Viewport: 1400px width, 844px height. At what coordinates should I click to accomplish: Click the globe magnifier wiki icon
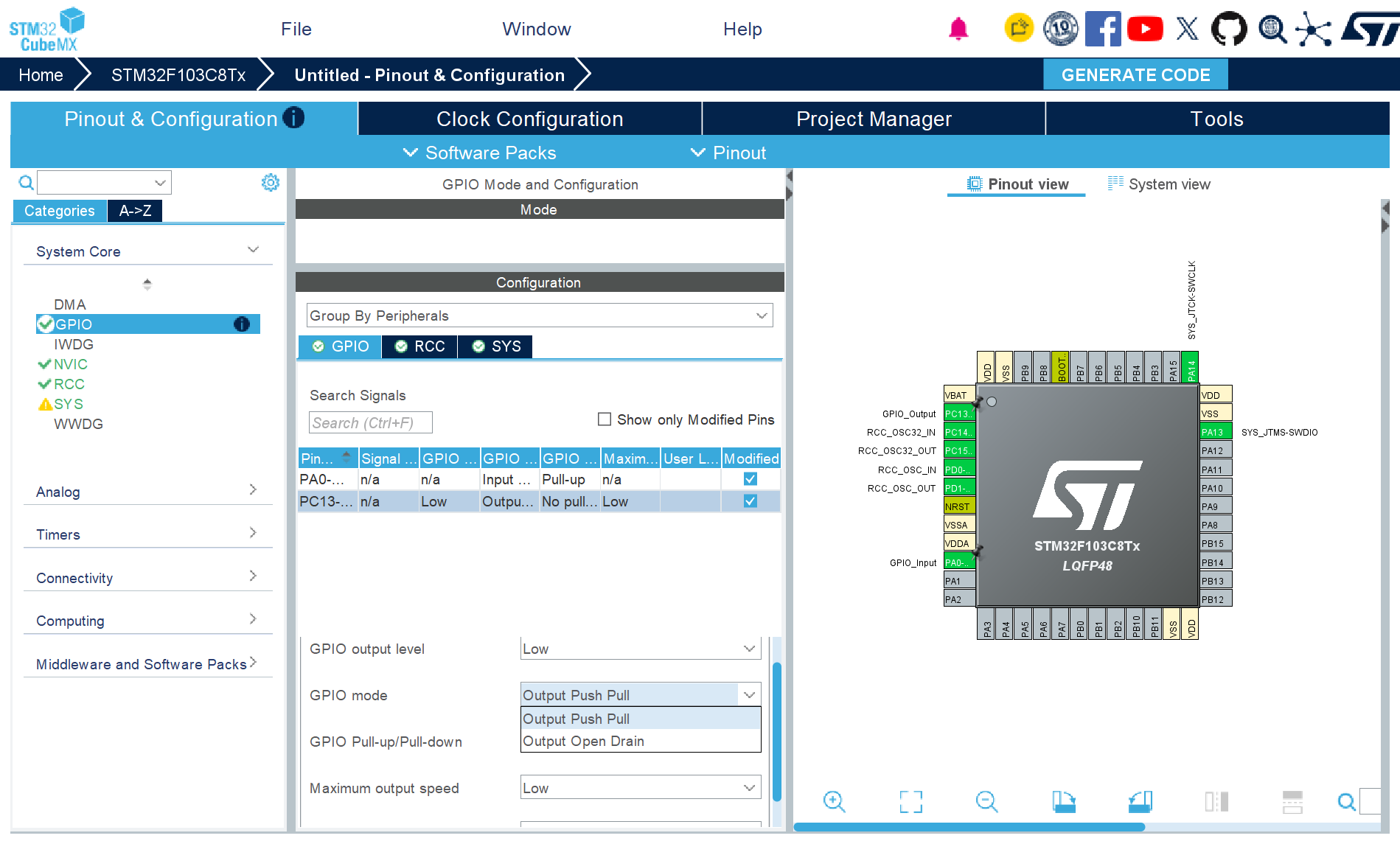point(1272,29)
